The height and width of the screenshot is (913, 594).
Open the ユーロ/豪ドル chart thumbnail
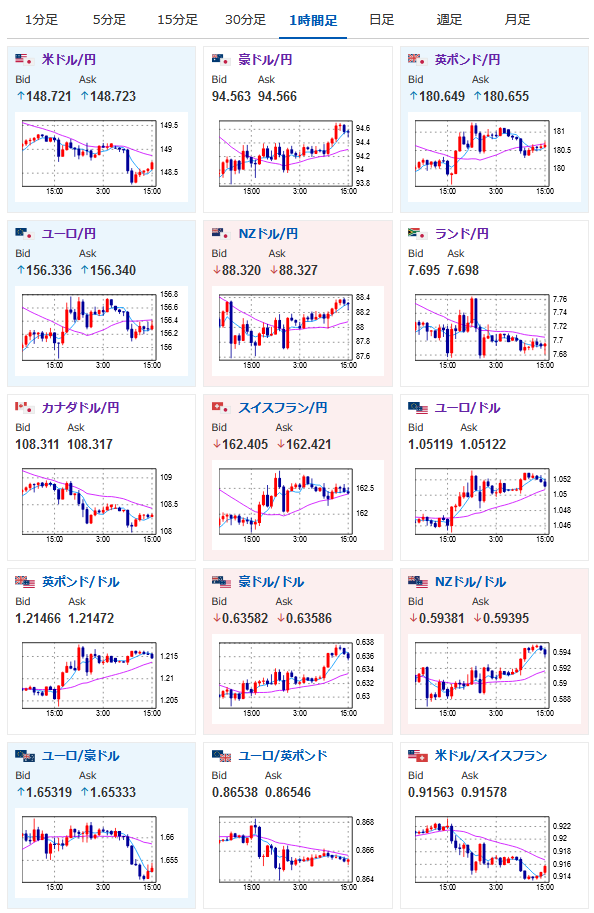click(101, 853)
